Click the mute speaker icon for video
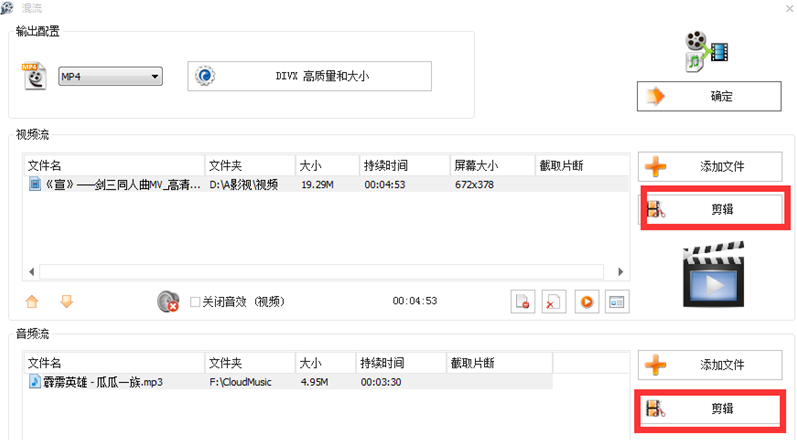The height and width of the screenshot is (440, 797). coord(168,301)
